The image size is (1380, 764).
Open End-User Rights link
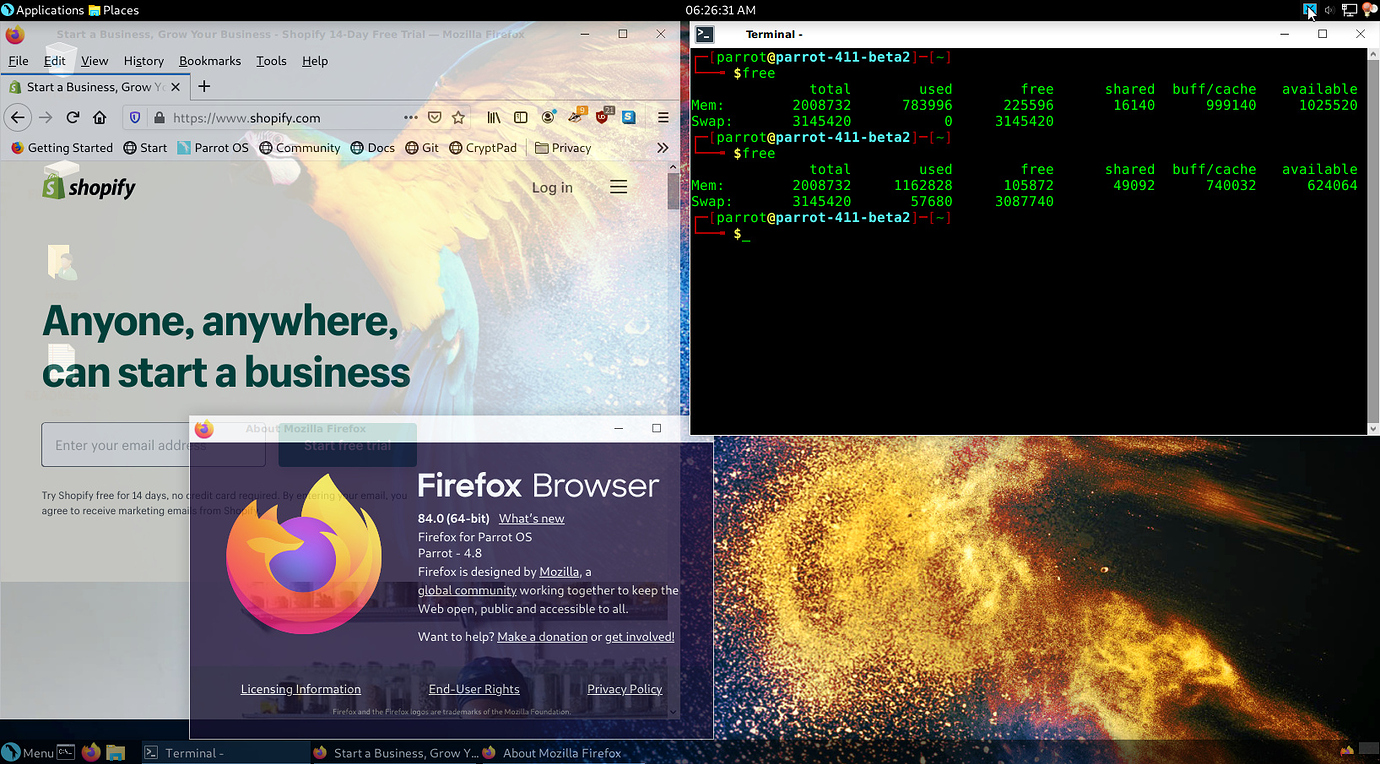pyautogui.click(x=474, y=689)
